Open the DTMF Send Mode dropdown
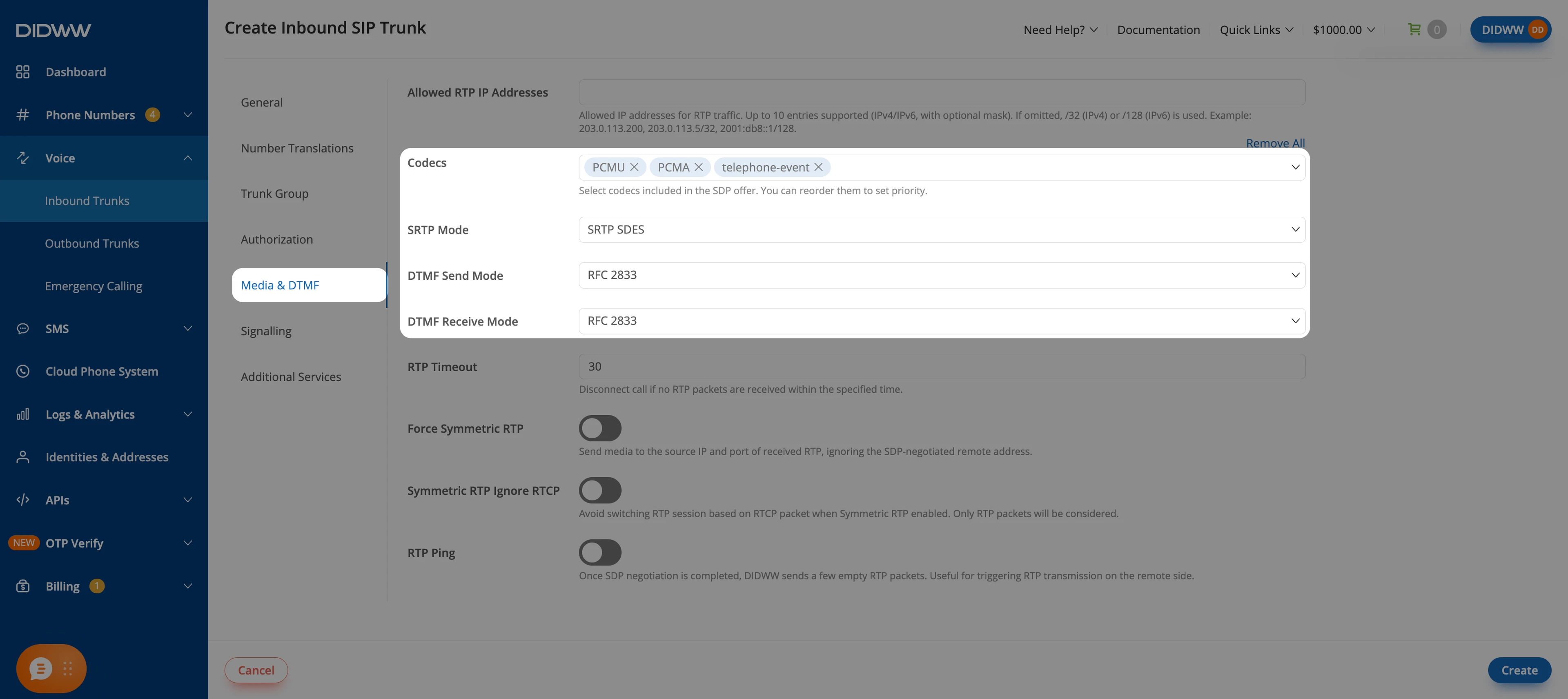This screenshot has width=1568, height=699. coord(942,275)
